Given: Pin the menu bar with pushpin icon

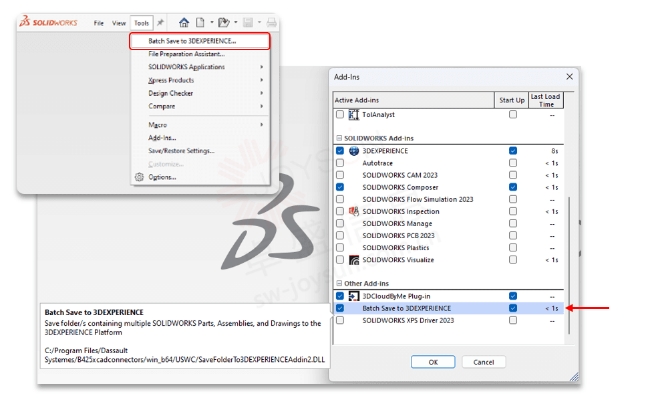Looking at the screenshot, I should tap(160, 22).
